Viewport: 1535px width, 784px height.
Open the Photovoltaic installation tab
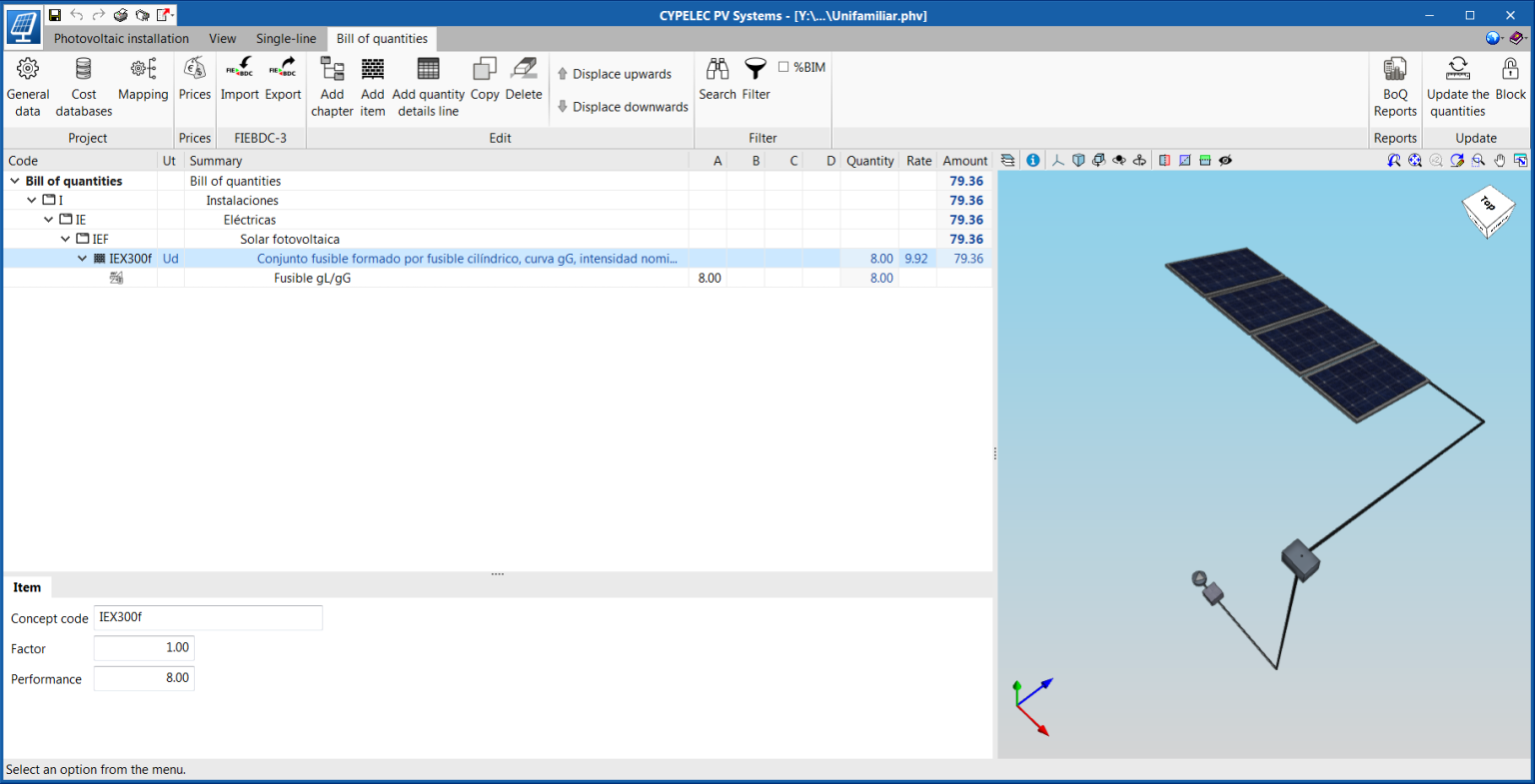(x=120, y=38)
